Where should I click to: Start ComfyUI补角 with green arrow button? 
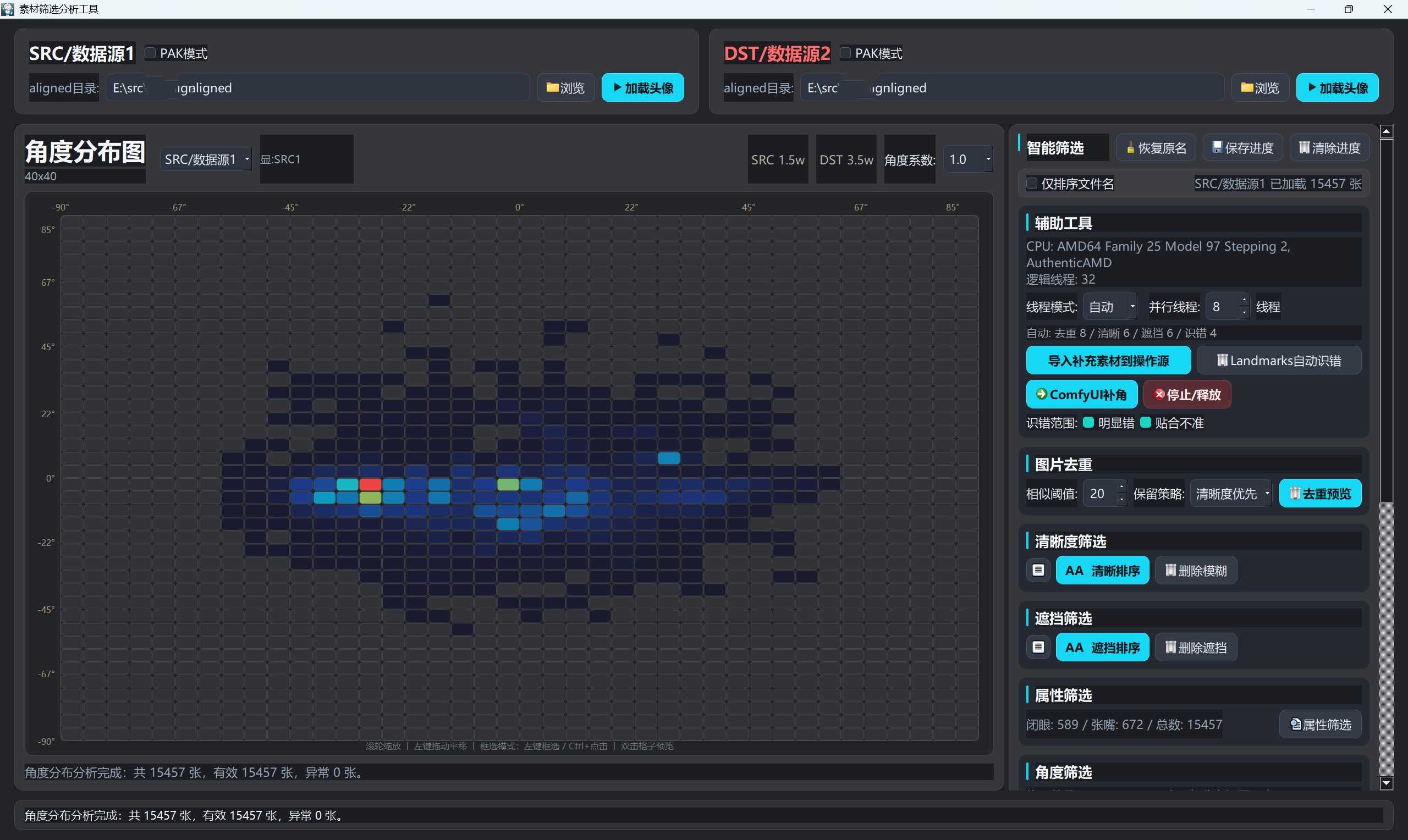click(1081, 395)
